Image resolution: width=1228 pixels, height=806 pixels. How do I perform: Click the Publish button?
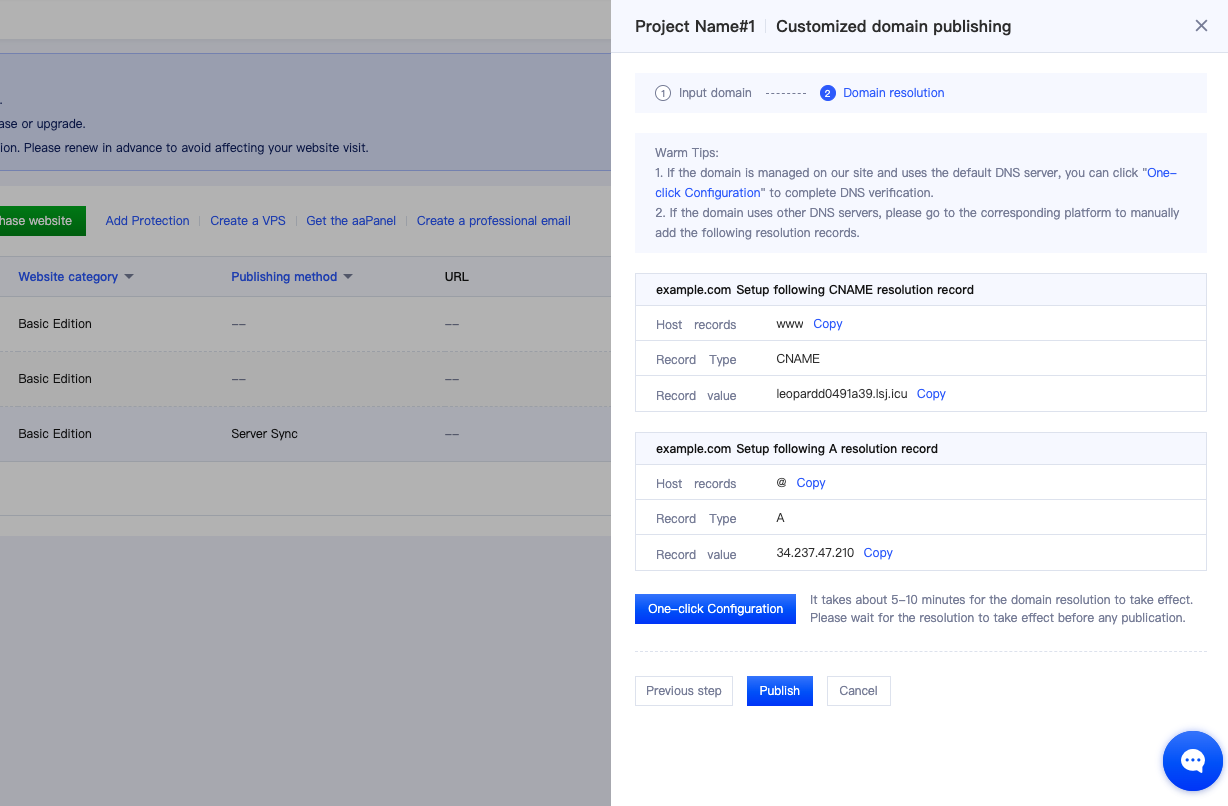point(779,691)
